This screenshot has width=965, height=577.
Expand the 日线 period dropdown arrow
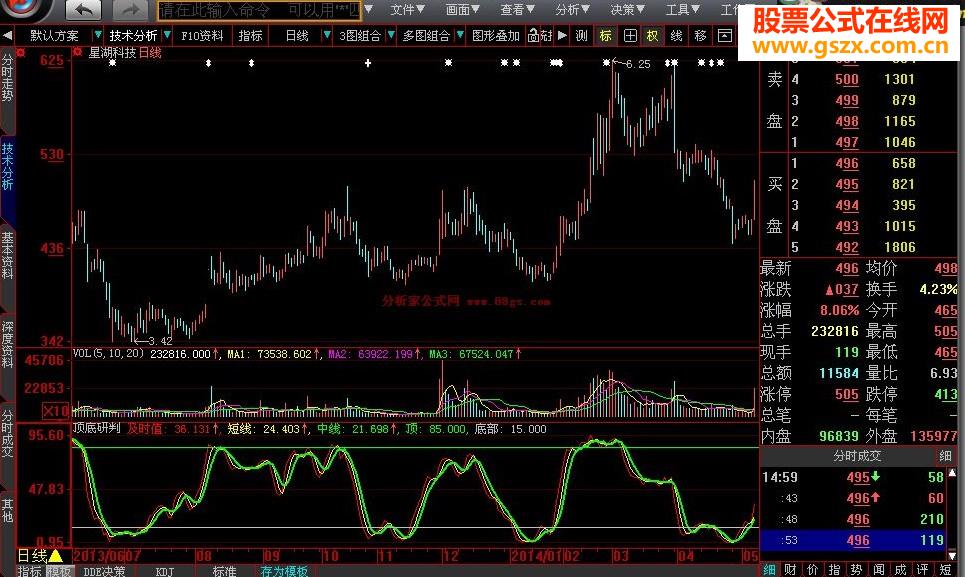pos(327,36)
